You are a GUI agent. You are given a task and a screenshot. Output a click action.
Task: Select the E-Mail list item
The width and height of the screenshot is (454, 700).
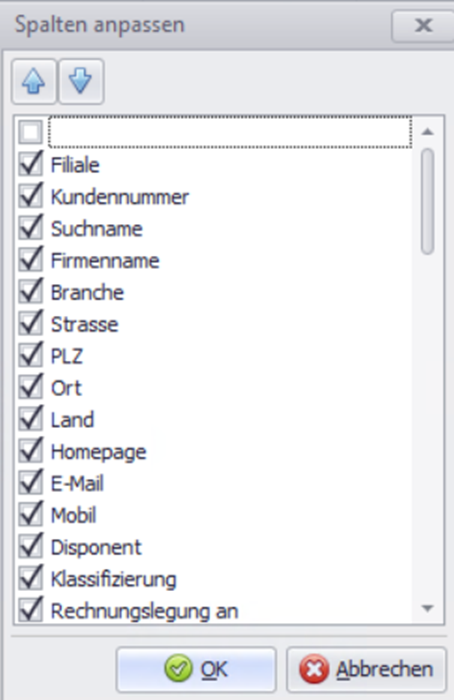point(77,483)
